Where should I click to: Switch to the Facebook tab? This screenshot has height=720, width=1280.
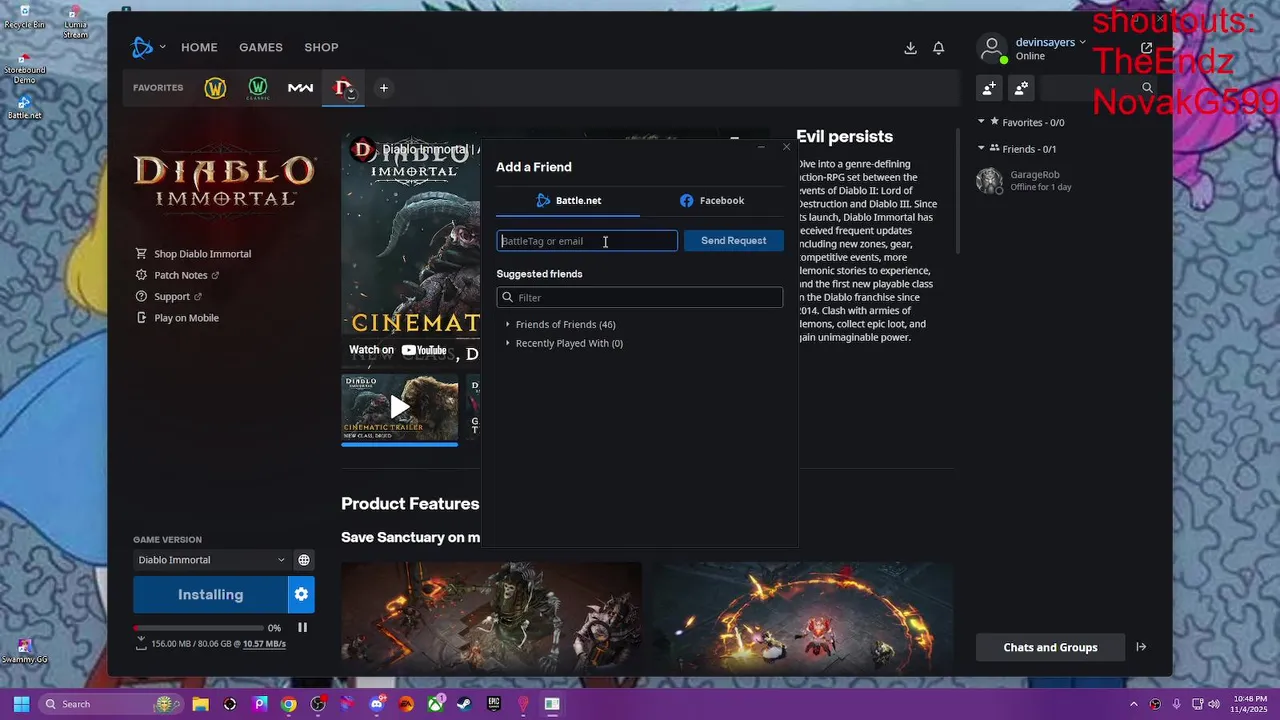click(x=712, y=200)
